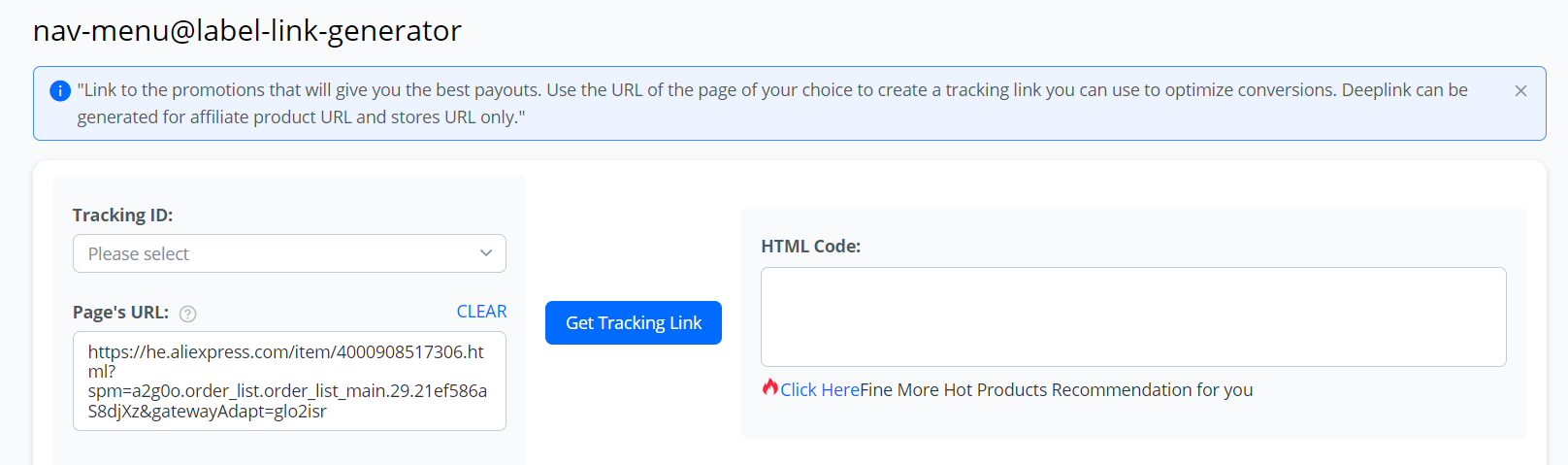The width and height of the screenshot is (1568, 465).
Task: Click the nav-menu@label-link-generator page heading
Action: pyautogui.click(x=247, y=31)
